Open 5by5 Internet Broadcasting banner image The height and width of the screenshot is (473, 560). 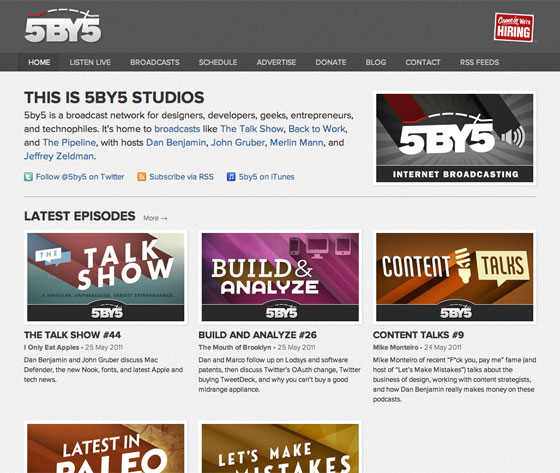point(455,138)
